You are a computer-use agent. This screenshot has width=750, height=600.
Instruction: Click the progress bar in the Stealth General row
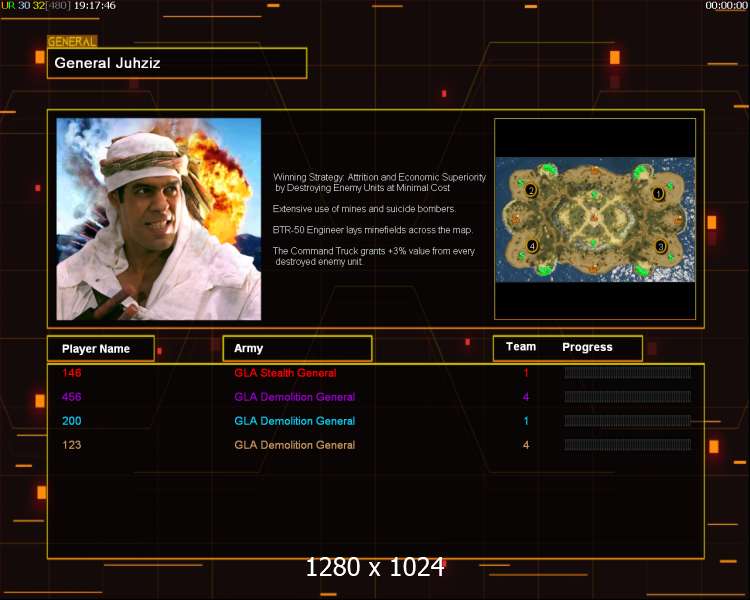click(628, 373)
